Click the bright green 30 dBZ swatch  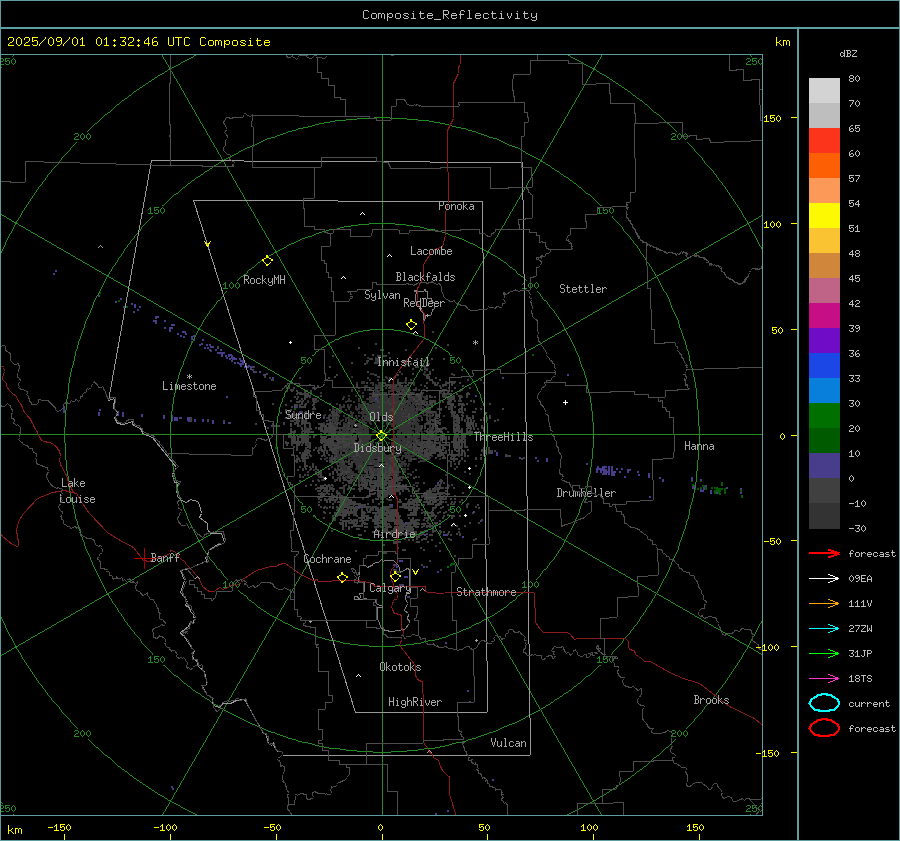click(x=824, y=416)
